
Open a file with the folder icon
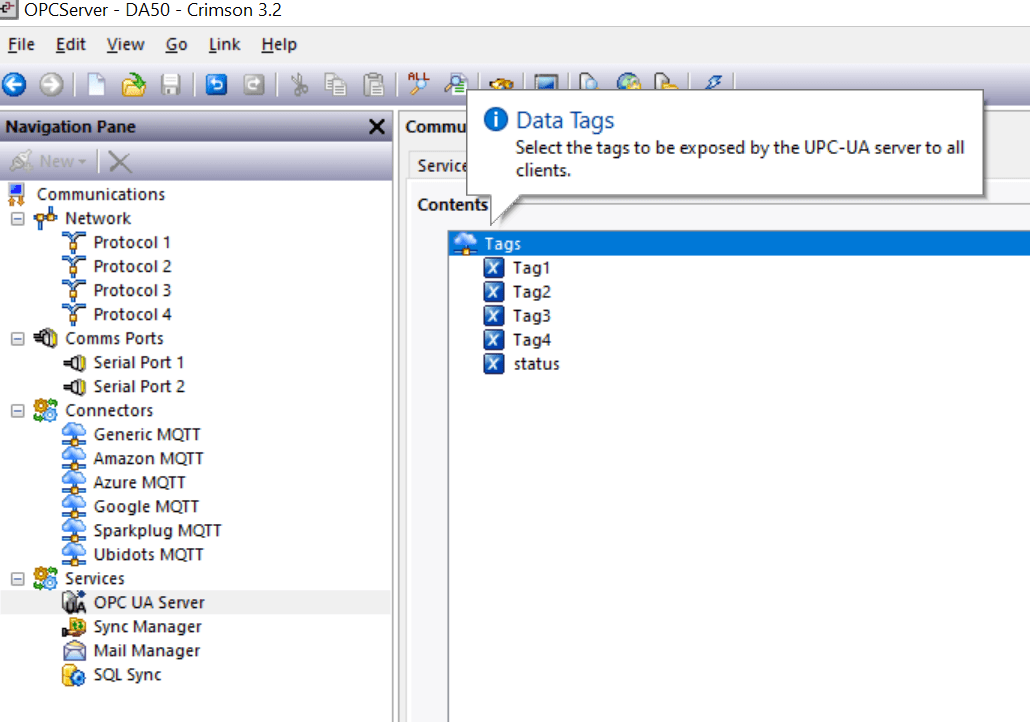tap(133, 85)
